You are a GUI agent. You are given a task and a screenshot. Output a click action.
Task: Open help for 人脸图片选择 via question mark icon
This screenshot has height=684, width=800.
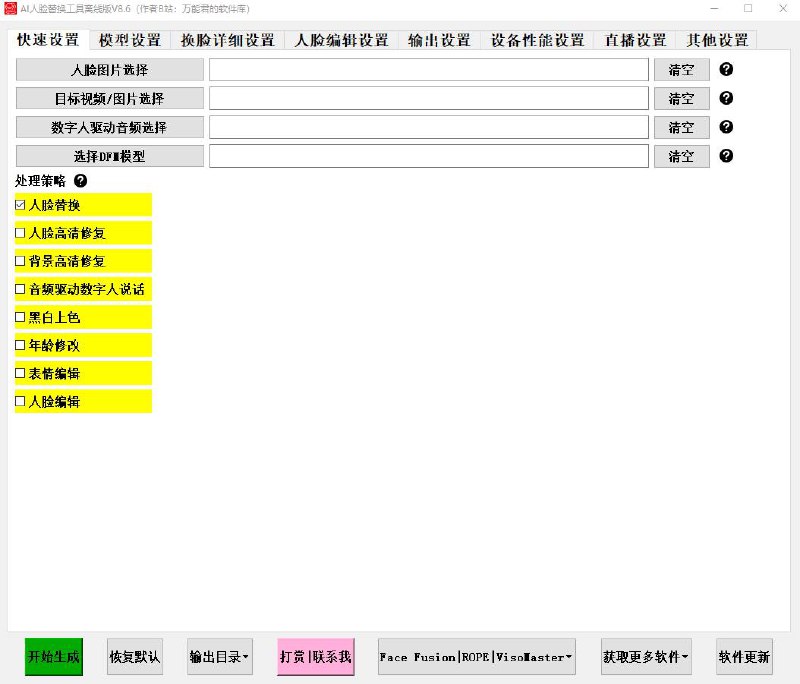point(724,69)
